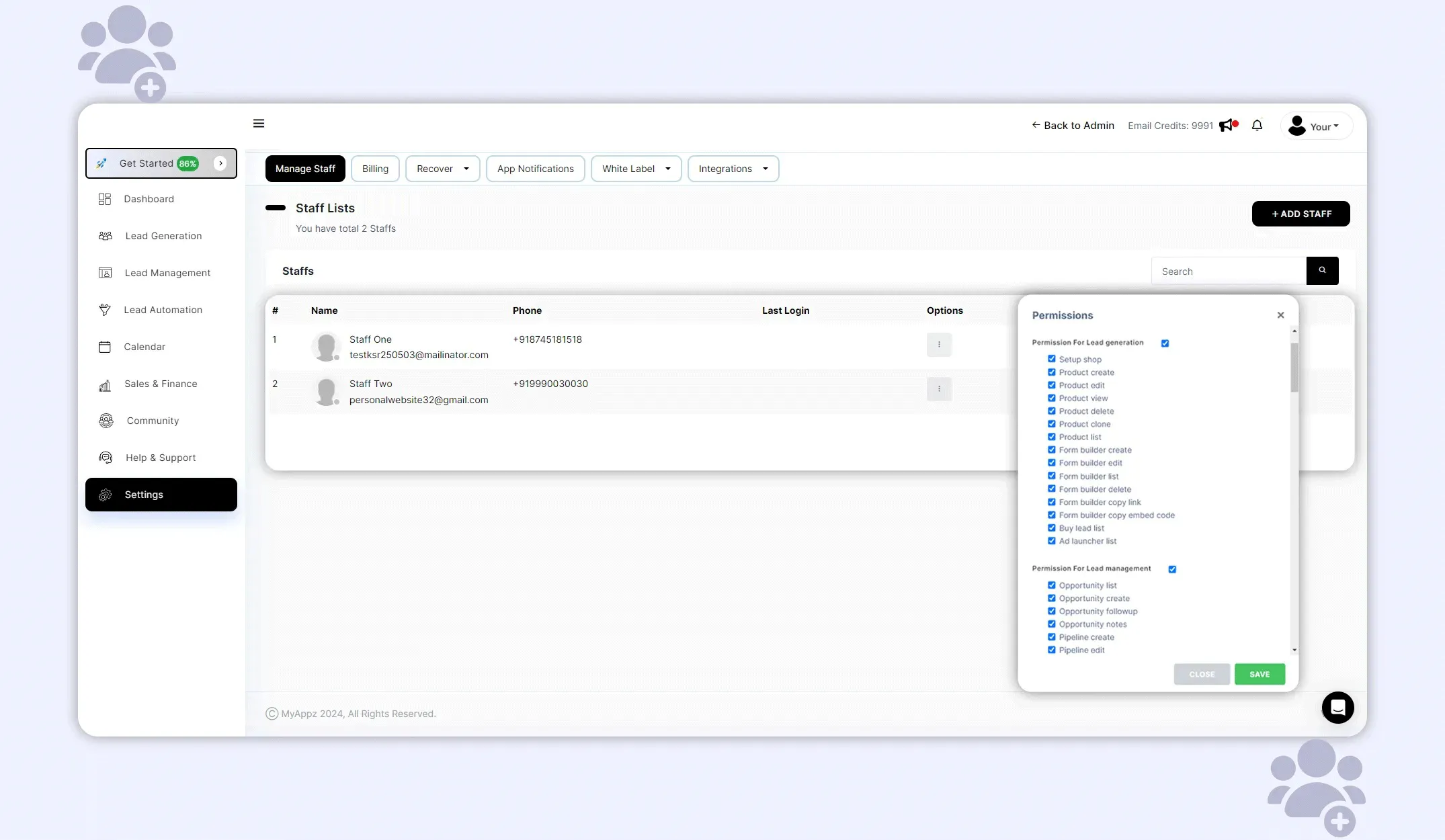Expand the Integrations dropdown

(x=733, y=169)
